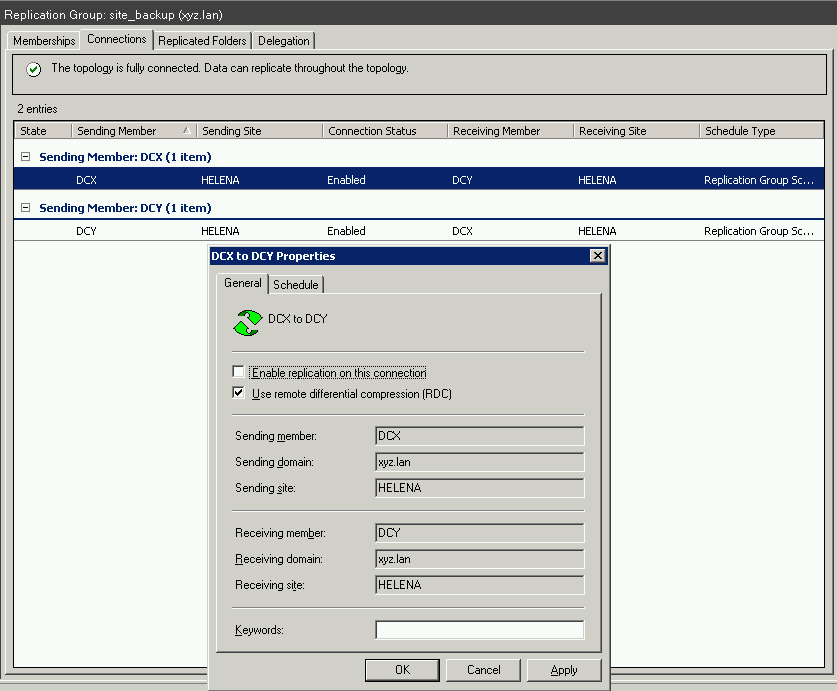Click the Keywords text field
This screenshot has height=691, width=837.
coord(479,630)
